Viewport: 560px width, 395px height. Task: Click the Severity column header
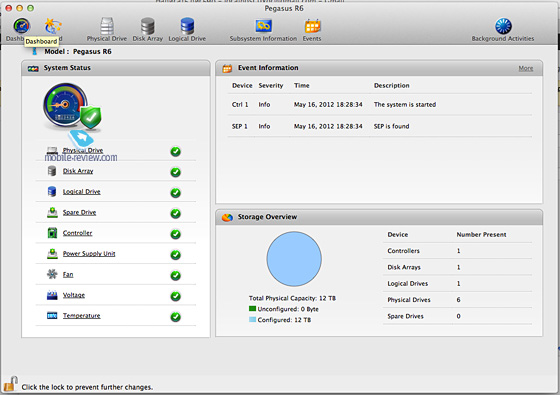pyautogui.click(x=271, y=86)
